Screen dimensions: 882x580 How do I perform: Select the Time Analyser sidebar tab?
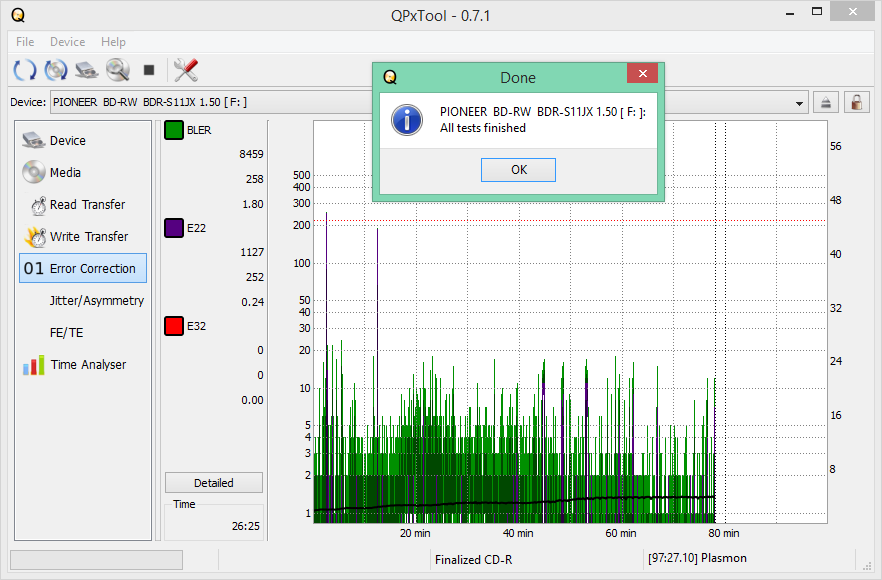tap(83, 365)
